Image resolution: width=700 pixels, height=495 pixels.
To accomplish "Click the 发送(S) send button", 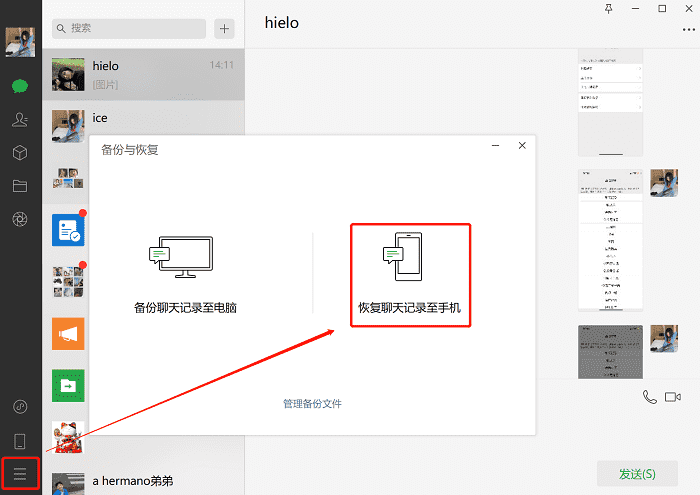I will (636, 473).
